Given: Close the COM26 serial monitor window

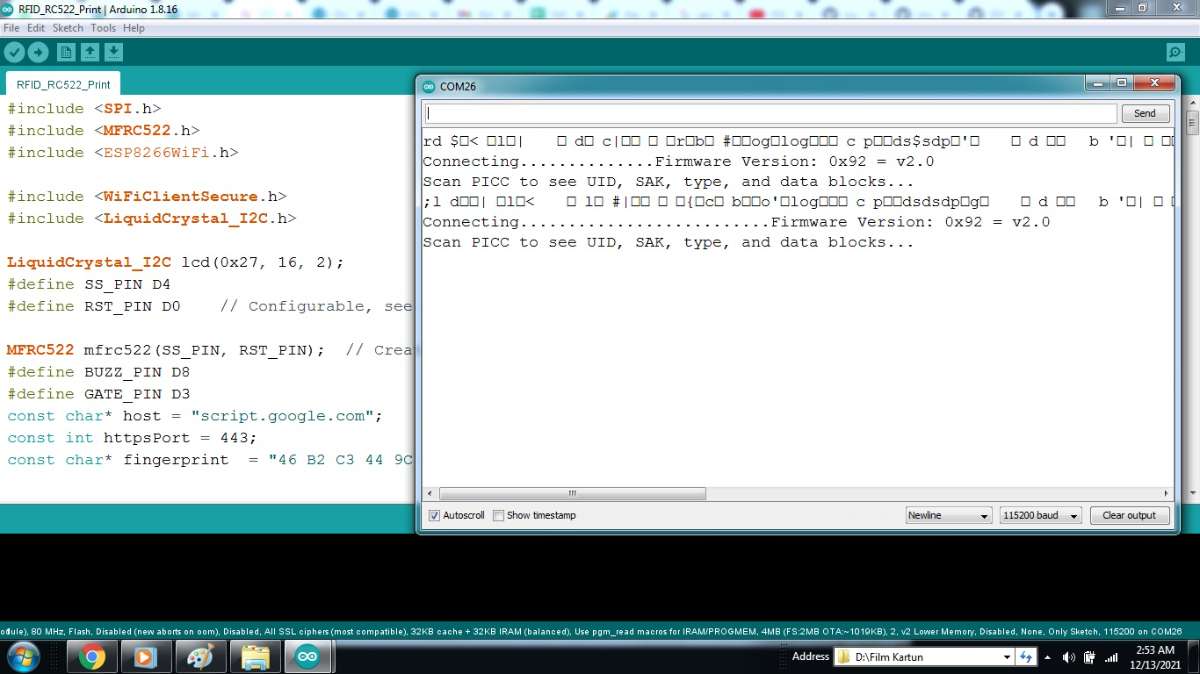Looking at the screenshot, I should point(1157,84).
